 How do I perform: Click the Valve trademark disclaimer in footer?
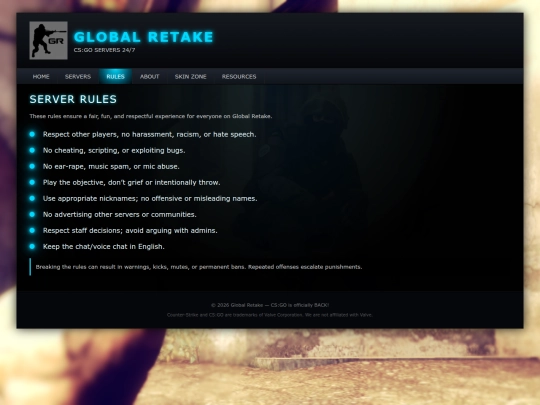(270, 315)
